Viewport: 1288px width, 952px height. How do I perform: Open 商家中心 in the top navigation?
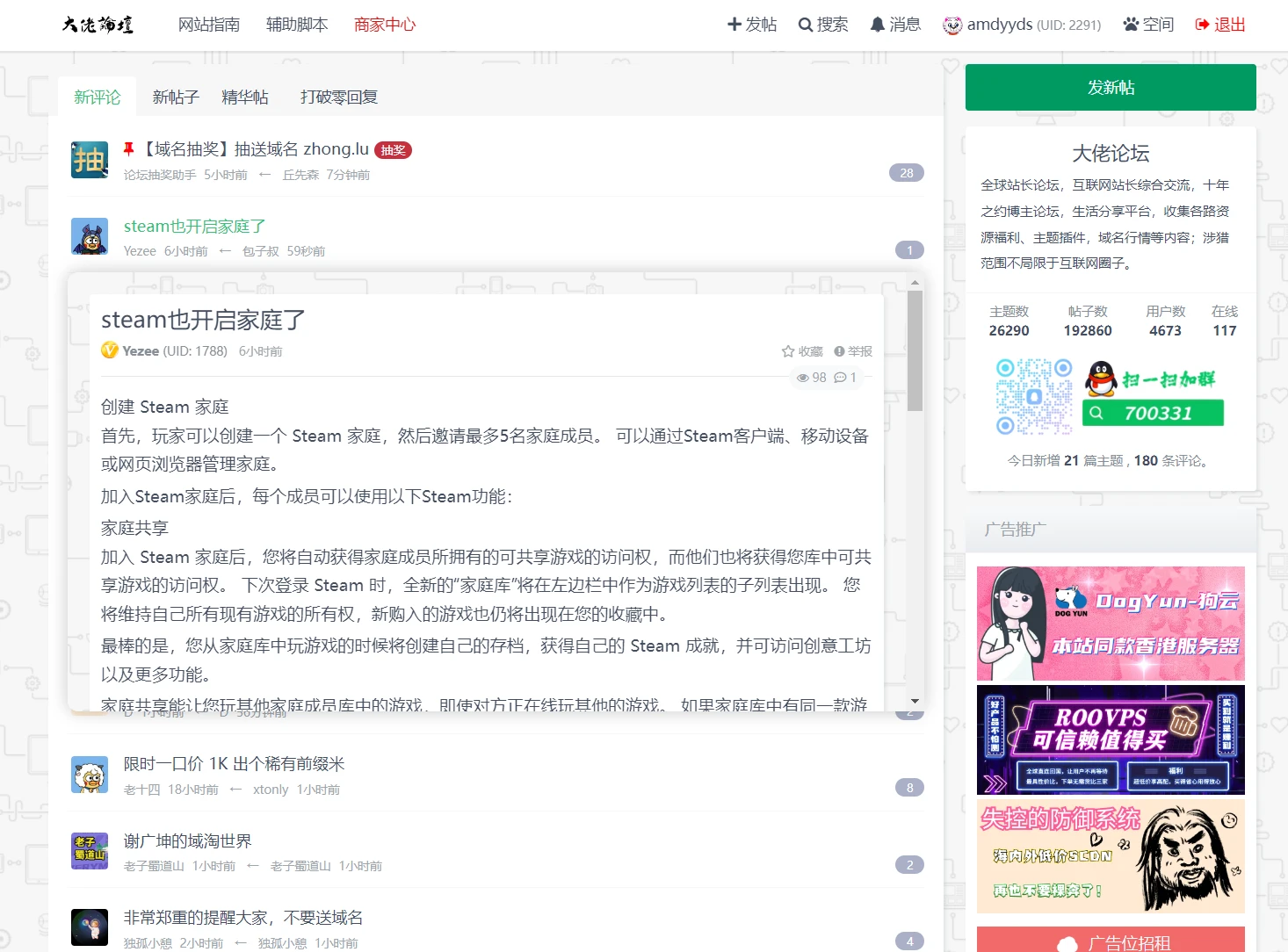(385, 25)
